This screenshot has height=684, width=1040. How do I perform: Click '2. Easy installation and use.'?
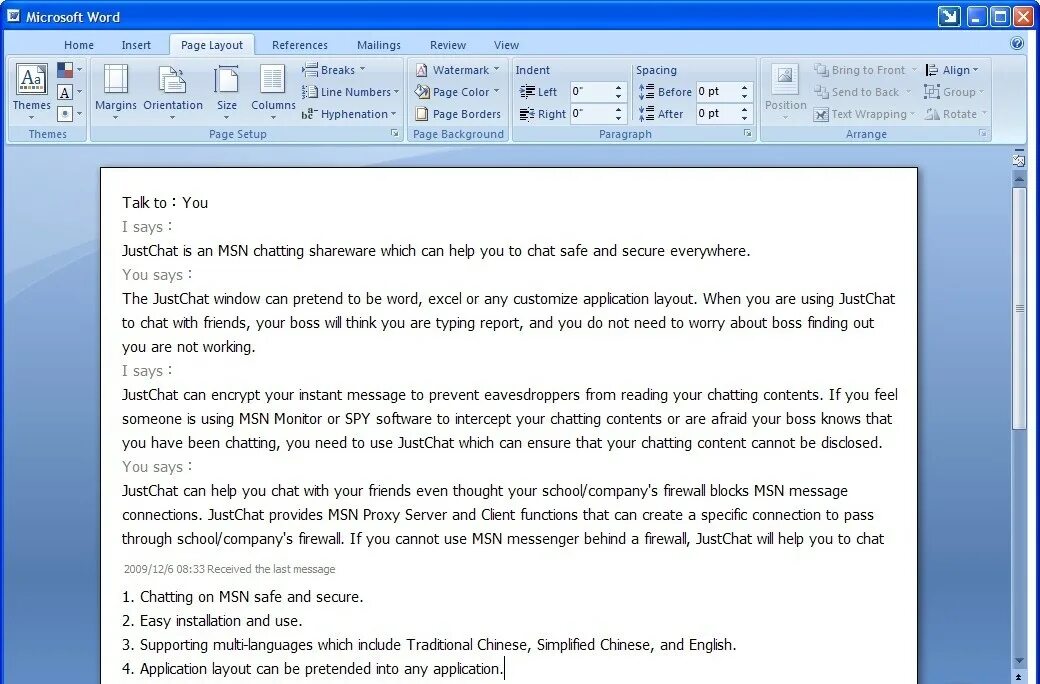[x=212, y=621]
